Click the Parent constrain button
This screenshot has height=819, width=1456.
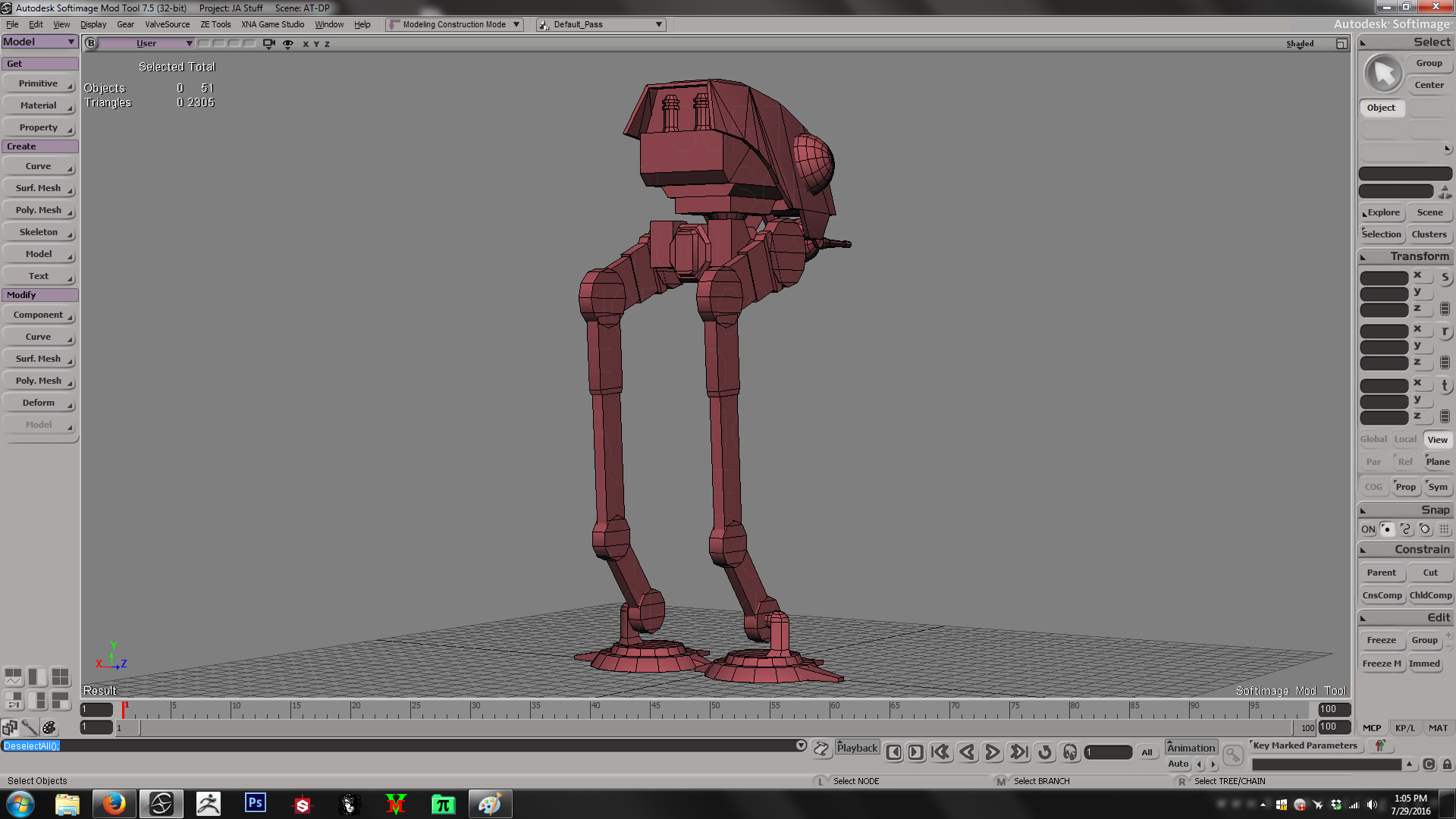pos(1381,573)
